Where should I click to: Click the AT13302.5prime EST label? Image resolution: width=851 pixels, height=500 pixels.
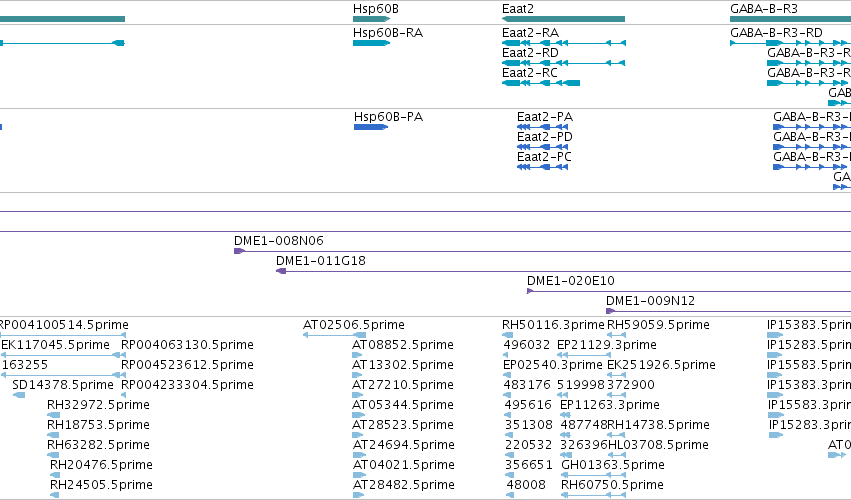(x=403, y=365)
